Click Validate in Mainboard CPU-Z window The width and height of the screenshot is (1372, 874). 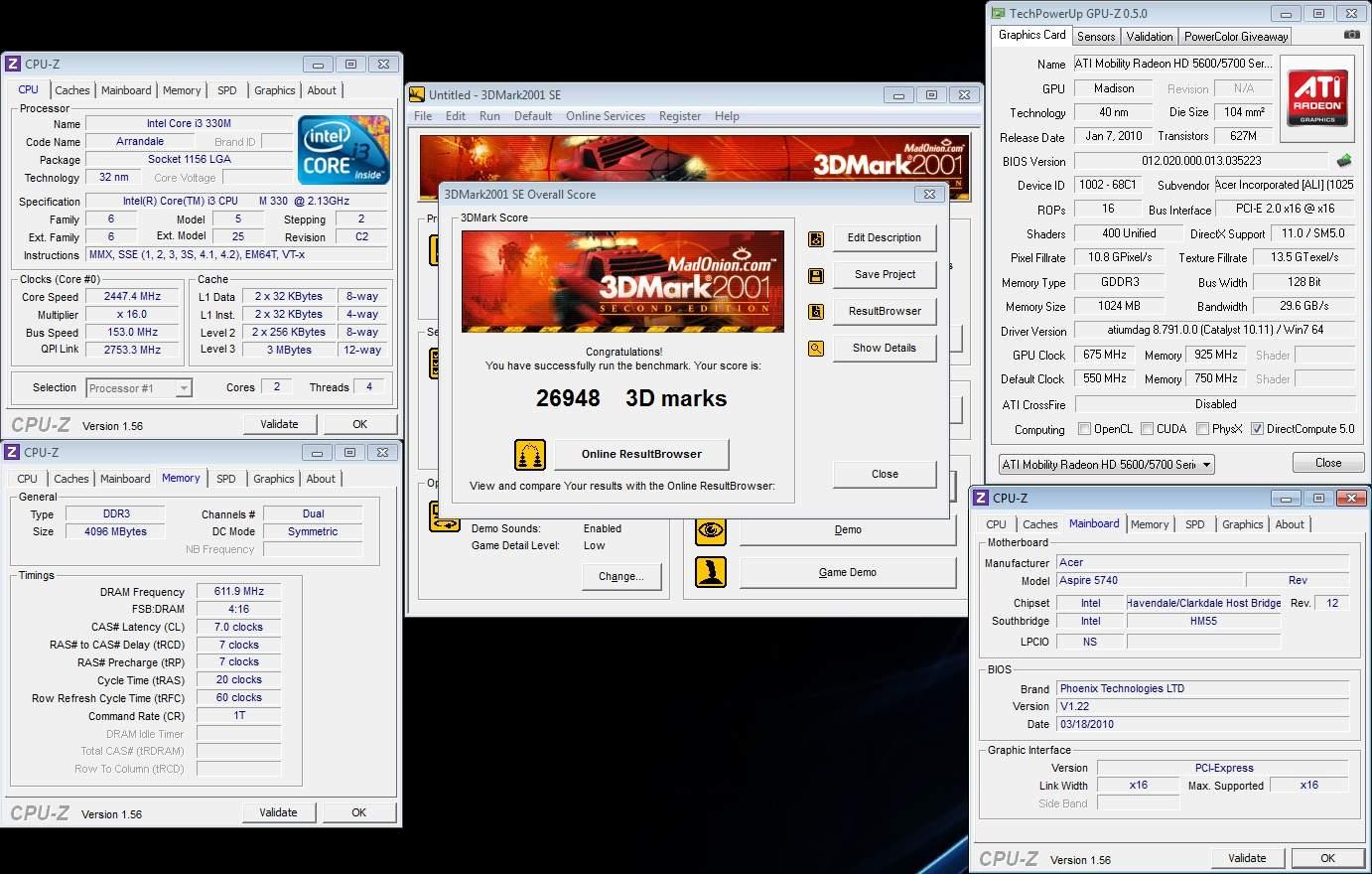1247,858
